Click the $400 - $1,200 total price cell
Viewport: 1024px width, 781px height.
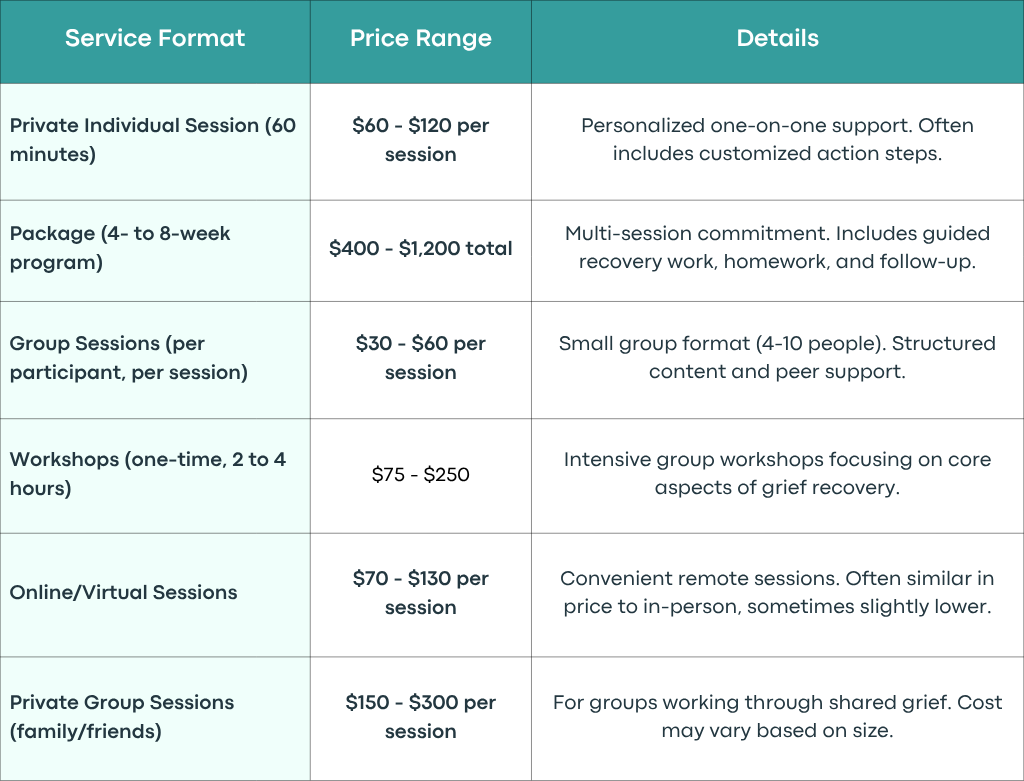click(421, 248)
